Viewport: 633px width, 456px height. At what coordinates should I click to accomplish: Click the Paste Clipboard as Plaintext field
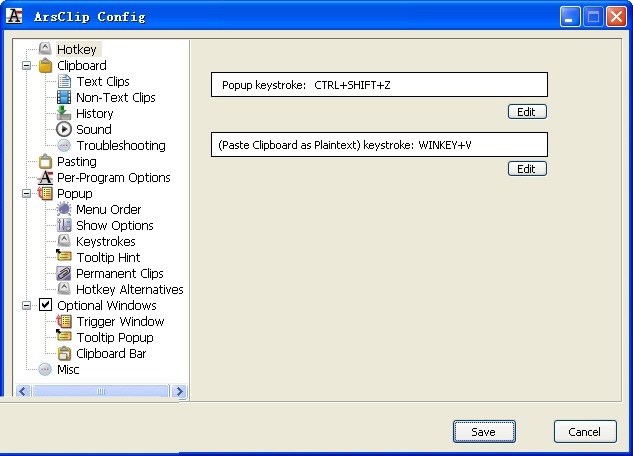tap(379, 144)
